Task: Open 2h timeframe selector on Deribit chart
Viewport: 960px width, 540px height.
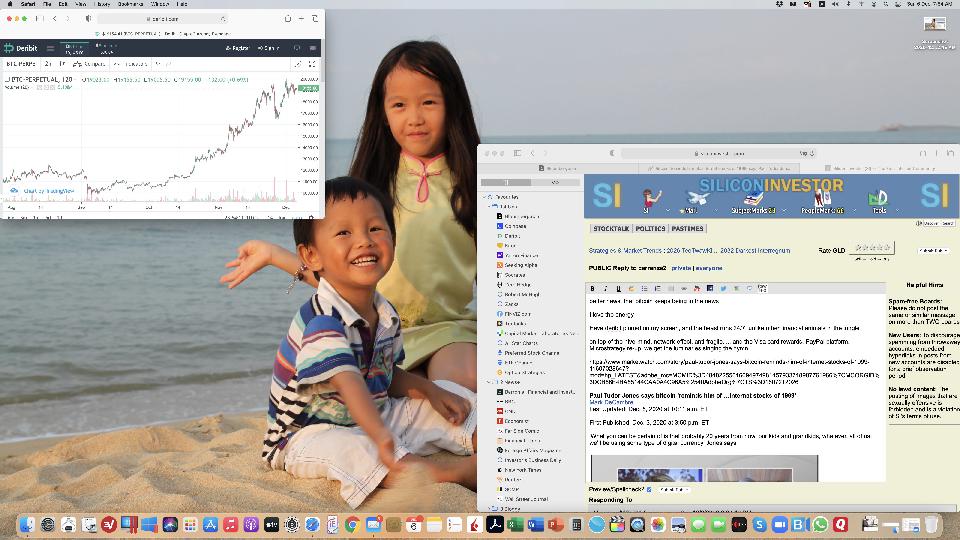Action: 48,64
